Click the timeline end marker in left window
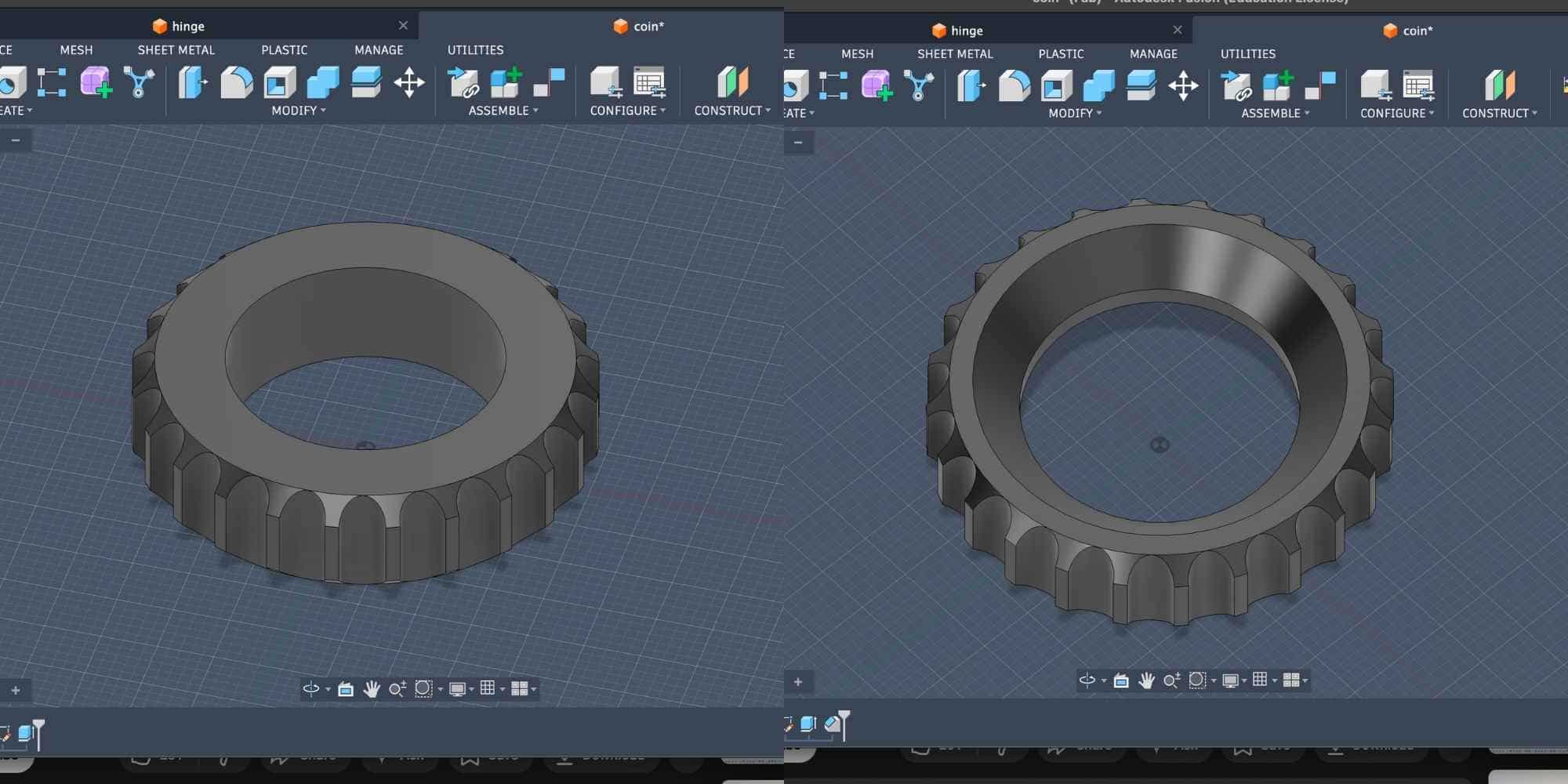This screenshot has width=1568, height=784. [38, 734]
